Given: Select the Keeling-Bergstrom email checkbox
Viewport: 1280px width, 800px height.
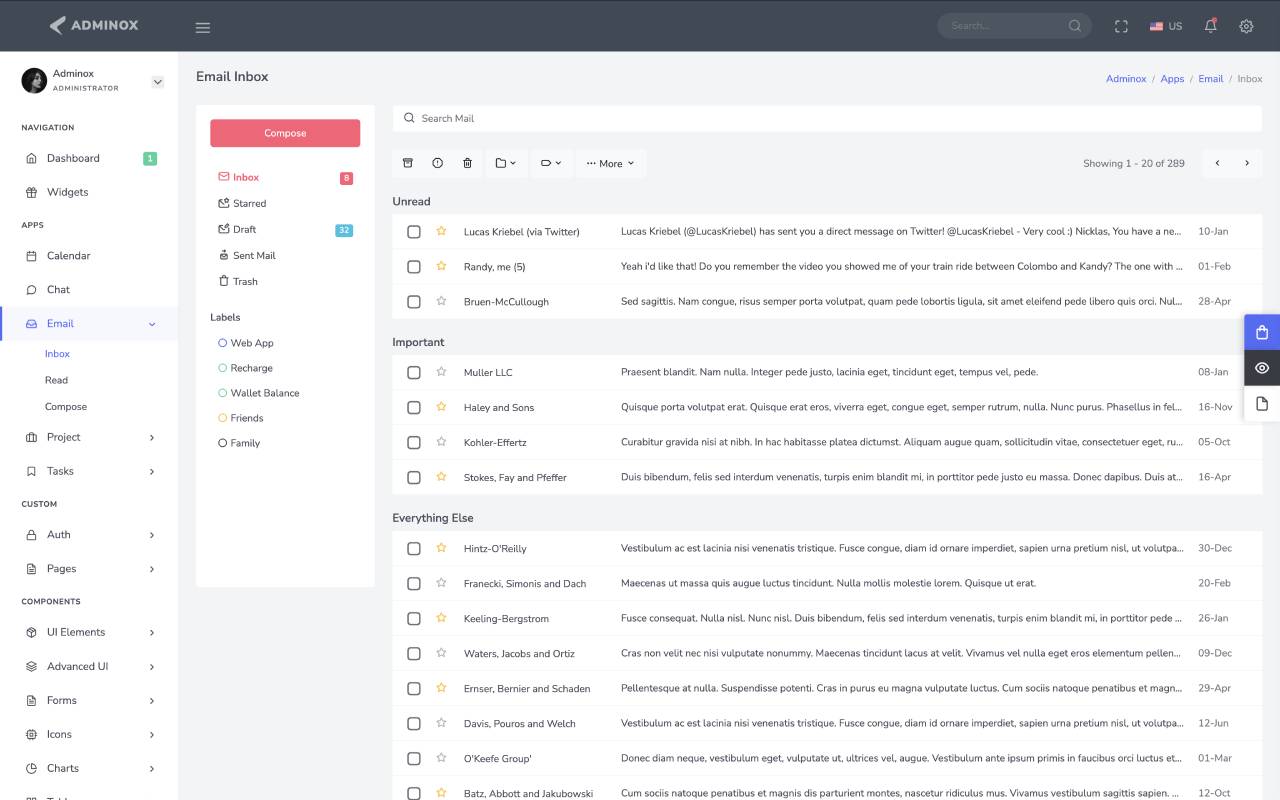Looking at the screenshot, I should tap(414, 619).
